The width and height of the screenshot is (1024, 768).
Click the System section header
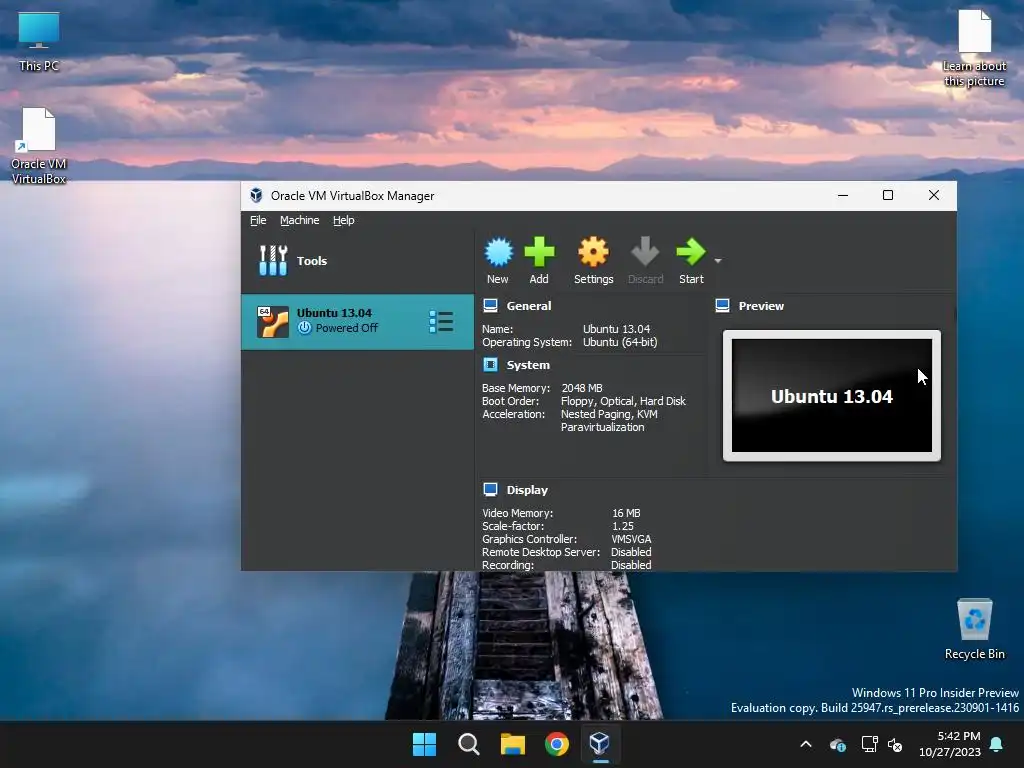coord(528,365)
